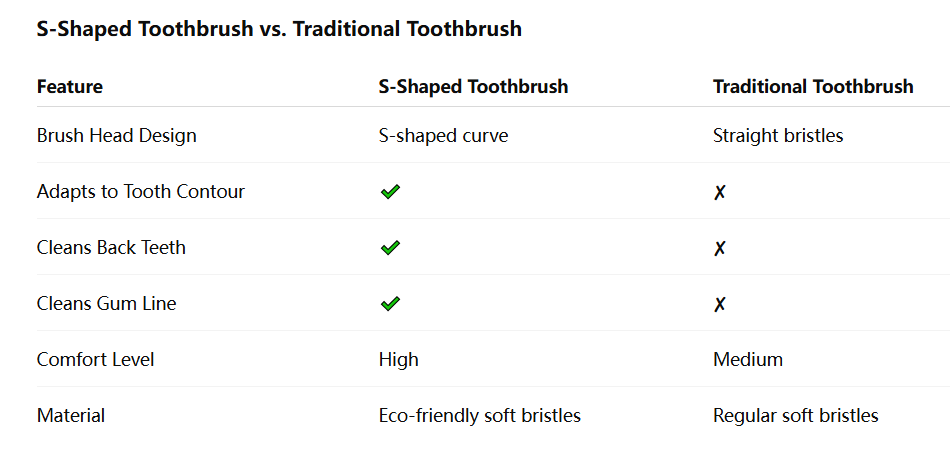Click the Straight bristles cell
950x461 pixels.
(x=778, y=135)
